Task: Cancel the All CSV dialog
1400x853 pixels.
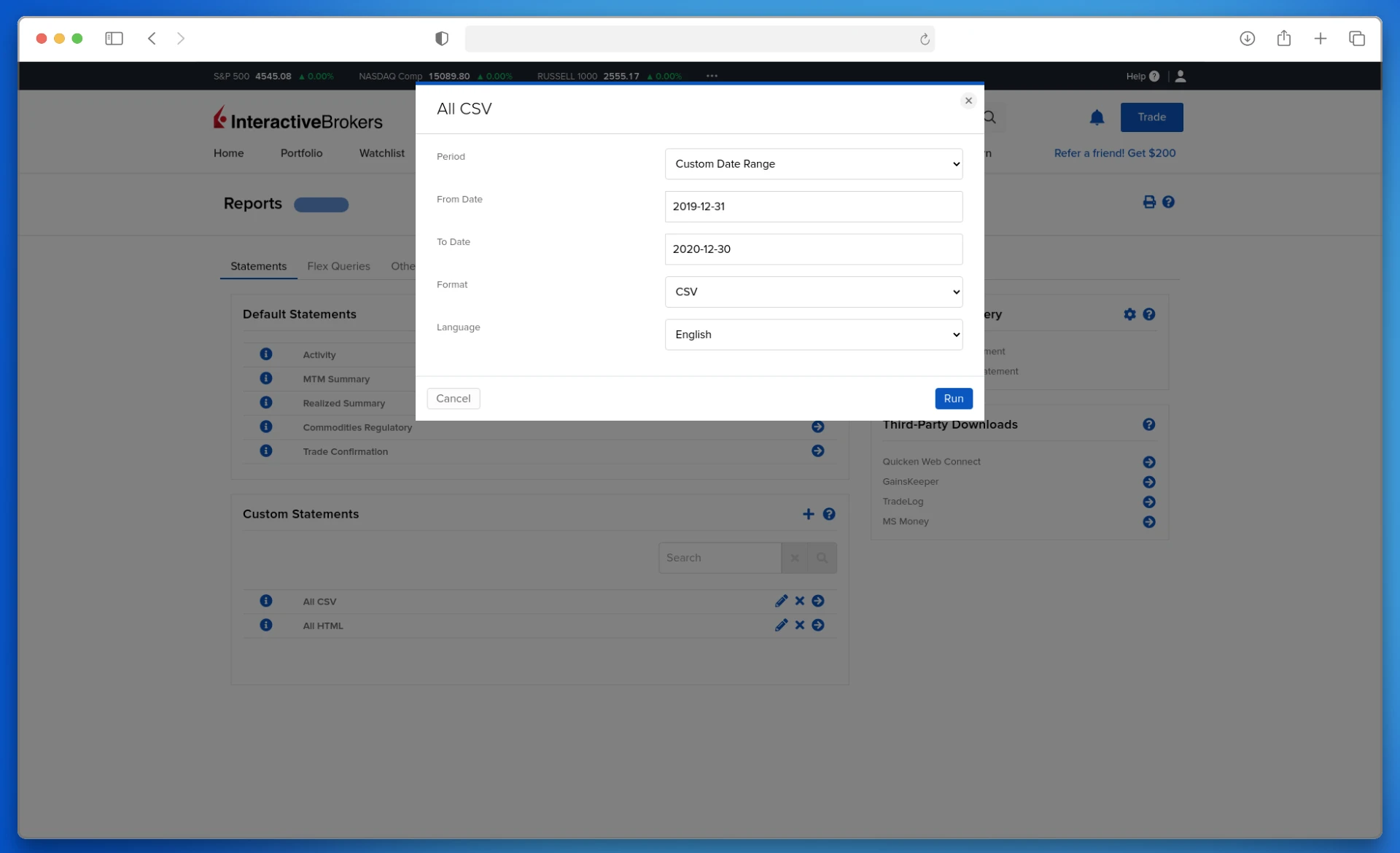Action: pyautogui.click(x=453, y=399)
